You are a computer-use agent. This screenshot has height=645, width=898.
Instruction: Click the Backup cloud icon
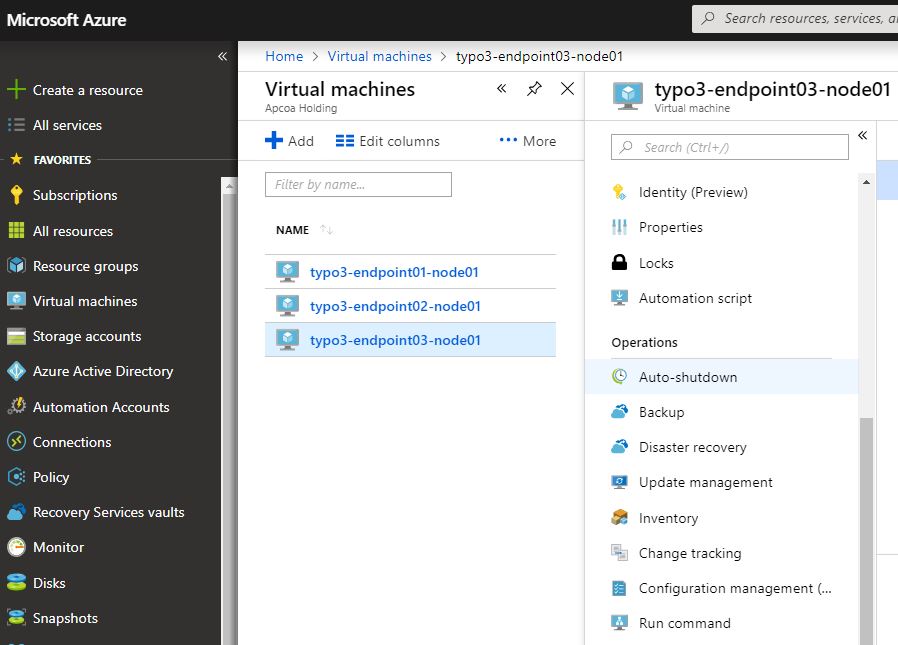click(619, 412)
